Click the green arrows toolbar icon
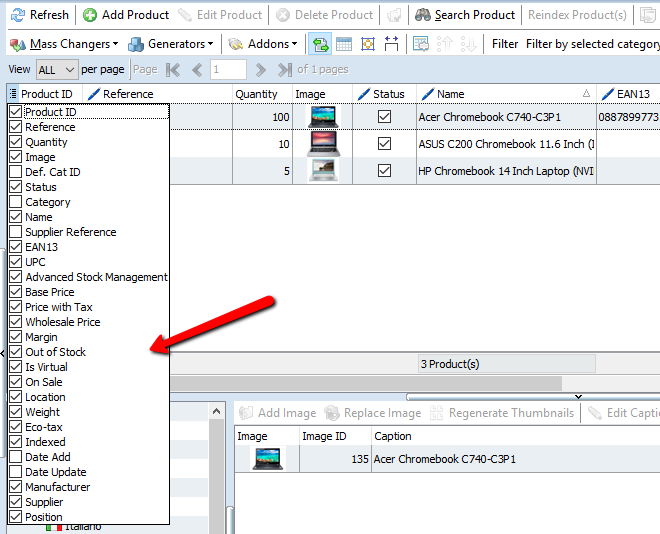This screenshot has width=660, height=534. click(320, 44)
